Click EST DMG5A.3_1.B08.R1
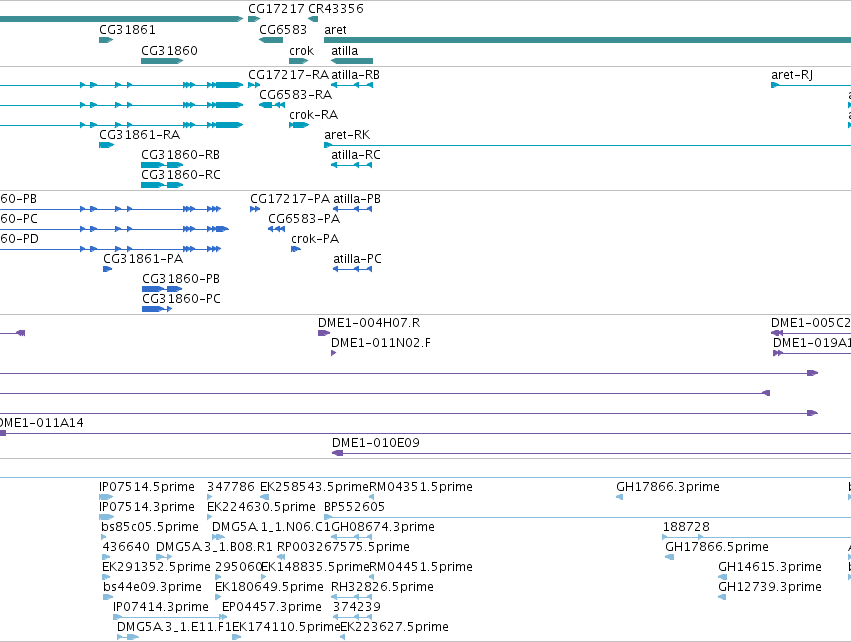 click(x=164, y=557)
